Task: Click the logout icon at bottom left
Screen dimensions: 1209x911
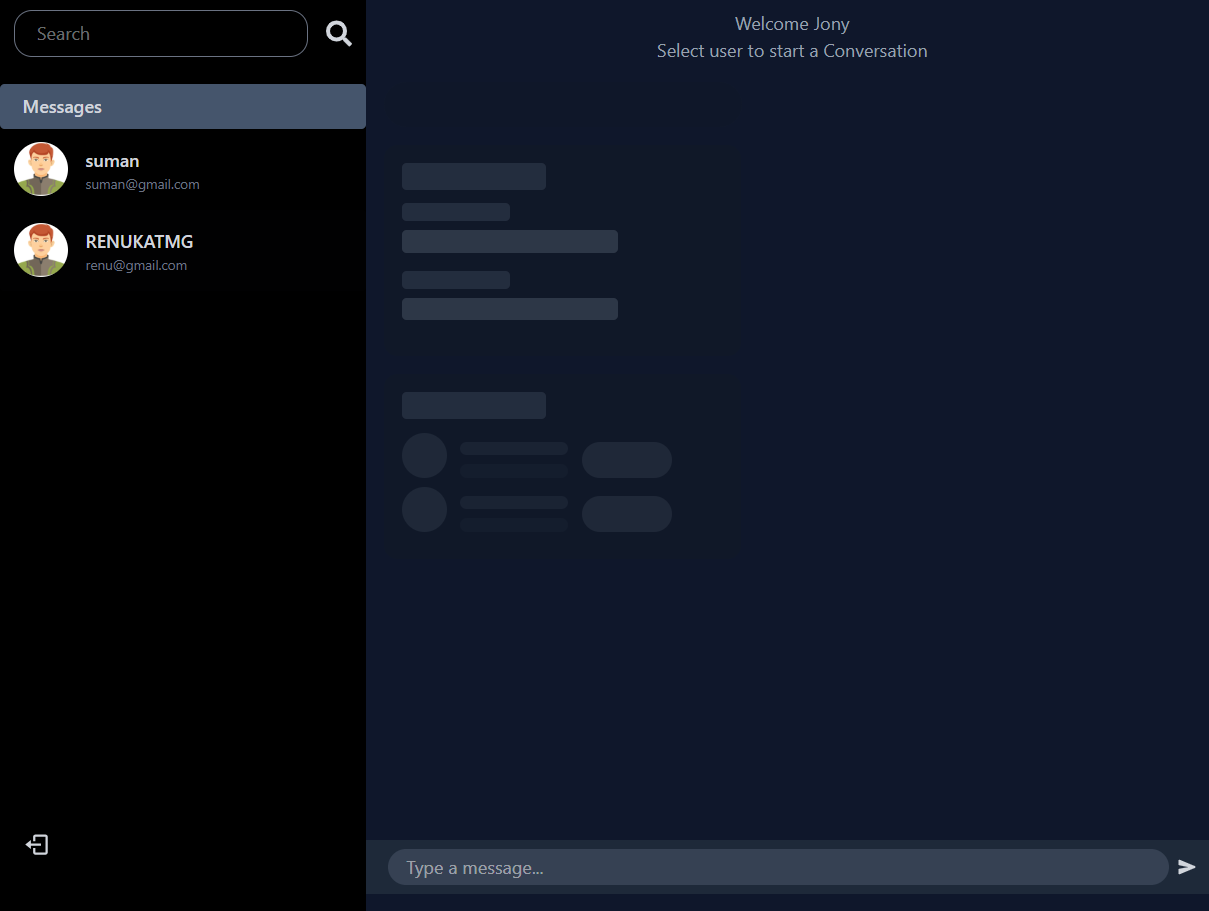Action: click(37, 845)
